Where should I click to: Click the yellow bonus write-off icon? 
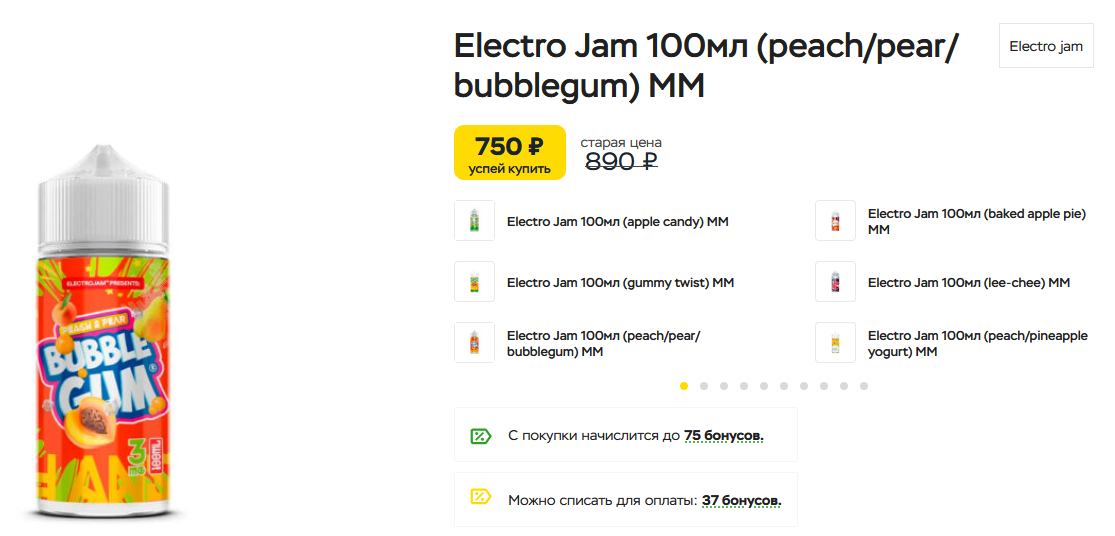tap(481, 498)
